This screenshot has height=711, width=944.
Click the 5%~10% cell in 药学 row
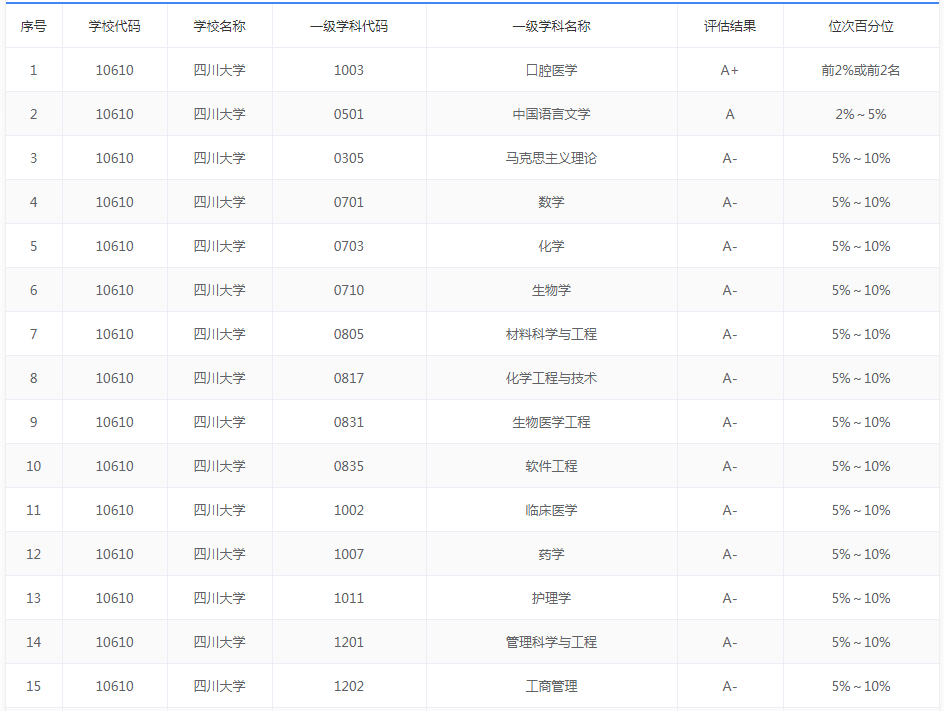pyautogui.click(x=861, y=554)
